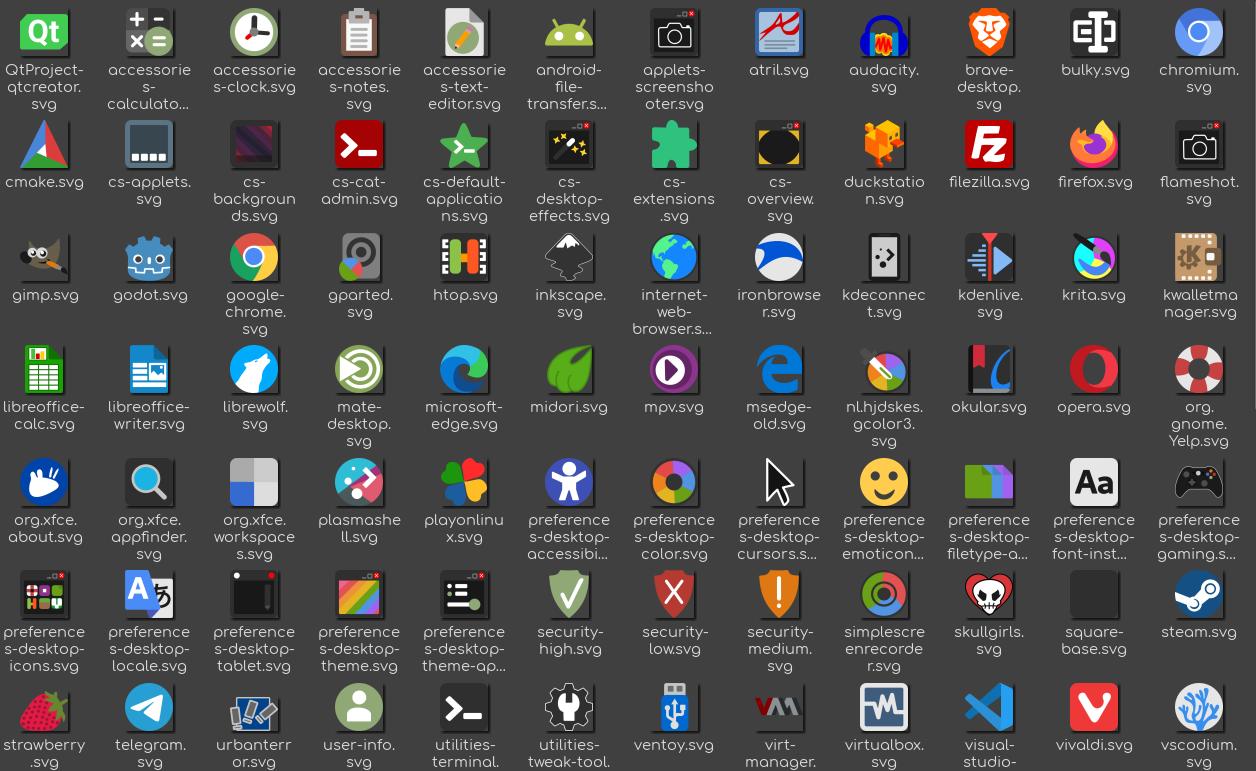Open the htop.svg icon
Image resolution: width=1256 pixels, height=771 pixels.
coord(464,258)
